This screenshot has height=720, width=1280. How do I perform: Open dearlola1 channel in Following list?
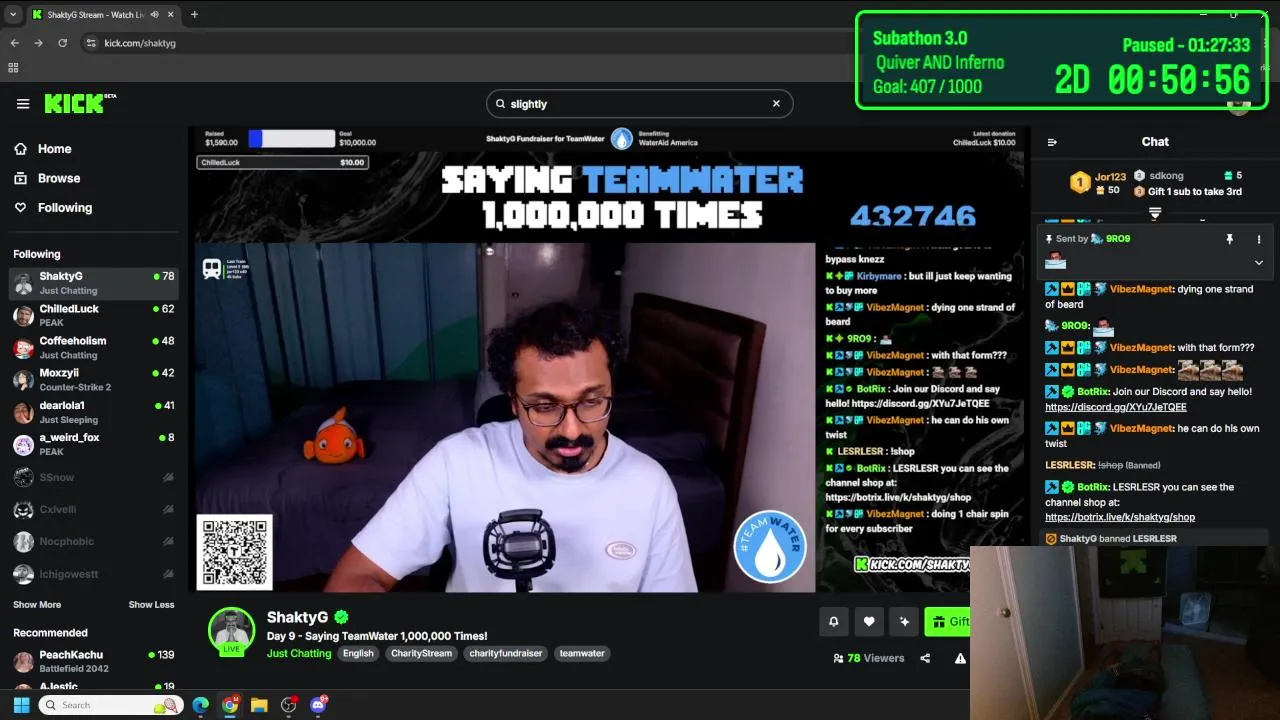point(94,412)
